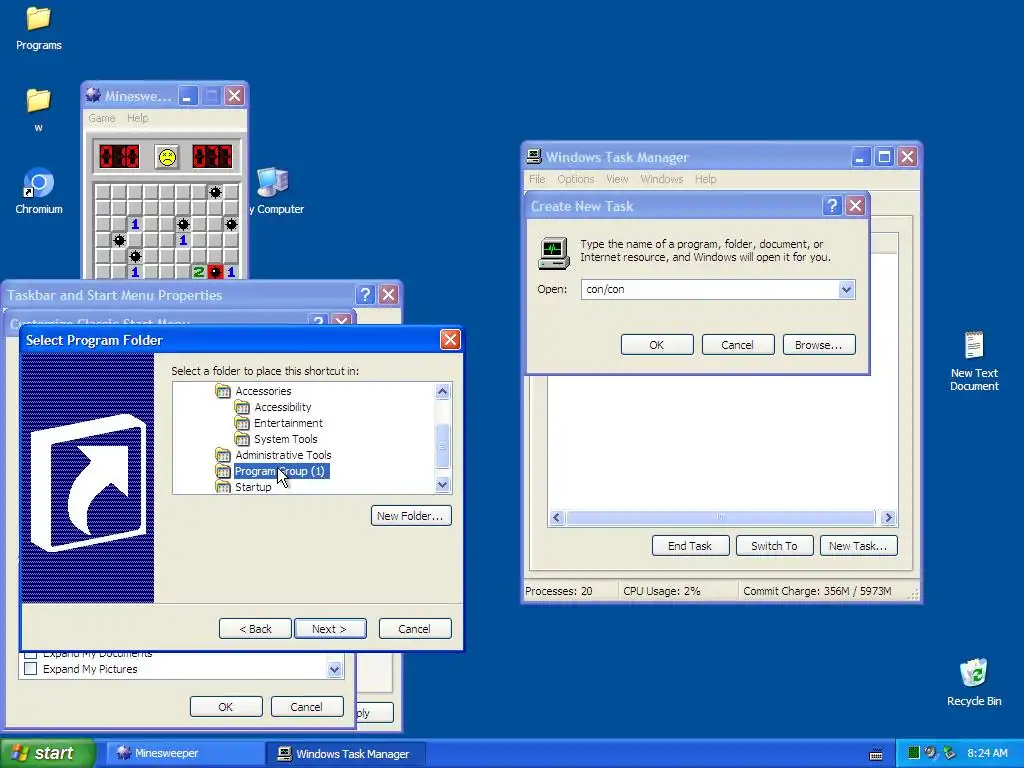The image size is (1024, 768).
Task: Click OK in Create New Task dialog
Action: tap(657, 345)
